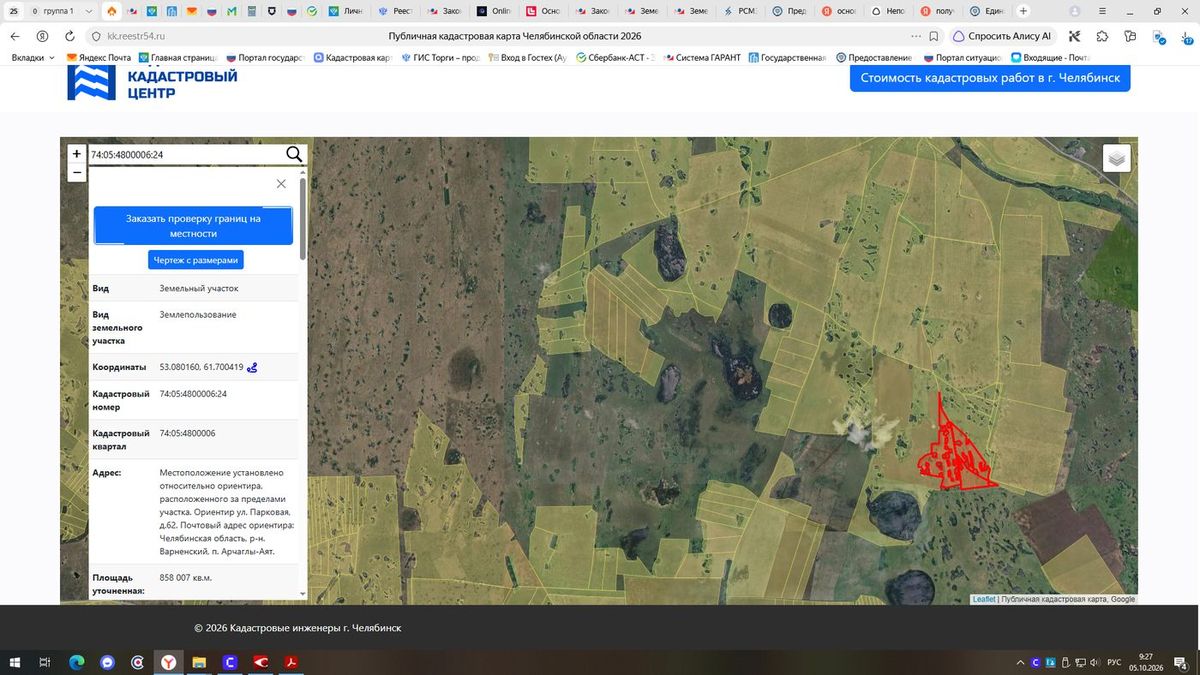This screenshot has height=675, width=1200.
Task: Open the Windows notification center
Action: pos(1182,662)
